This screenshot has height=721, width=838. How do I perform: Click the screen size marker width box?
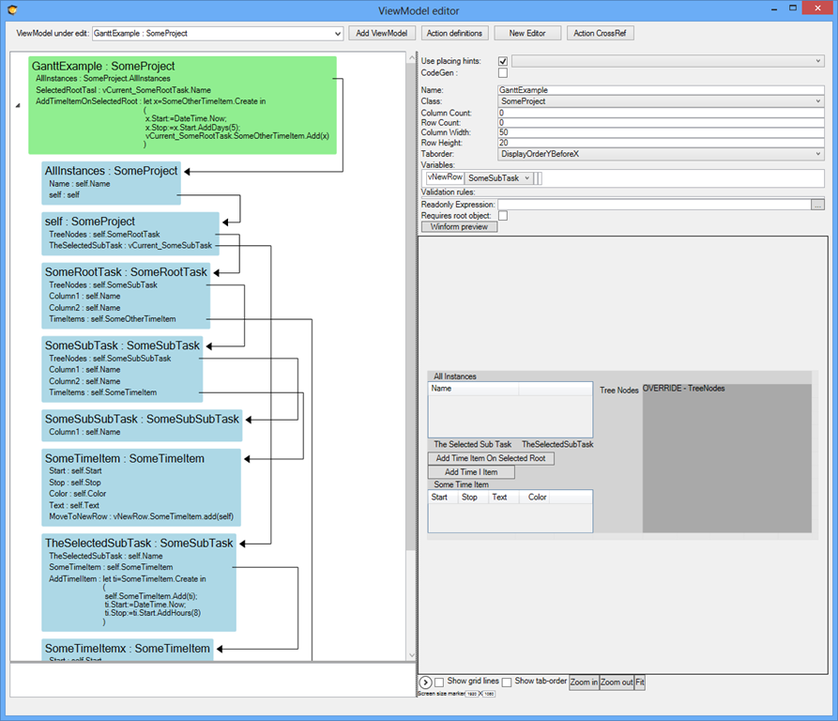472,694
